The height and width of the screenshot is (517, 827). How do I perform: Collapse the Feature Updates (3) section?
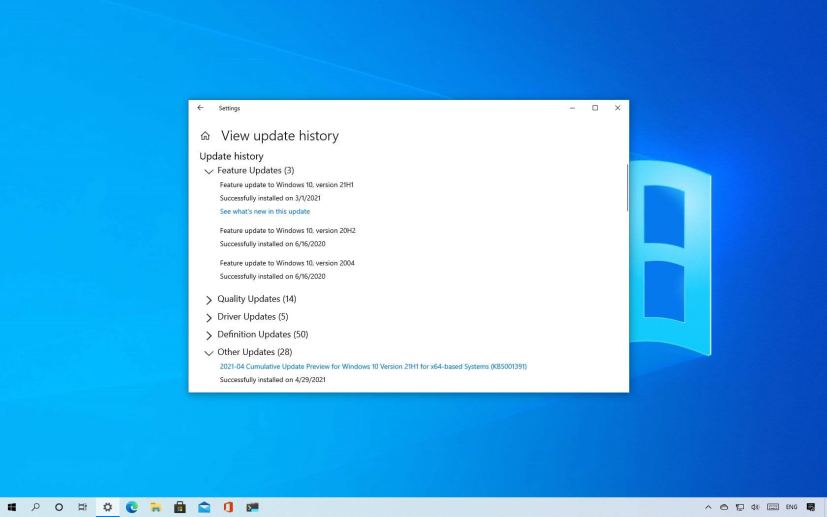tap(209, 171)
